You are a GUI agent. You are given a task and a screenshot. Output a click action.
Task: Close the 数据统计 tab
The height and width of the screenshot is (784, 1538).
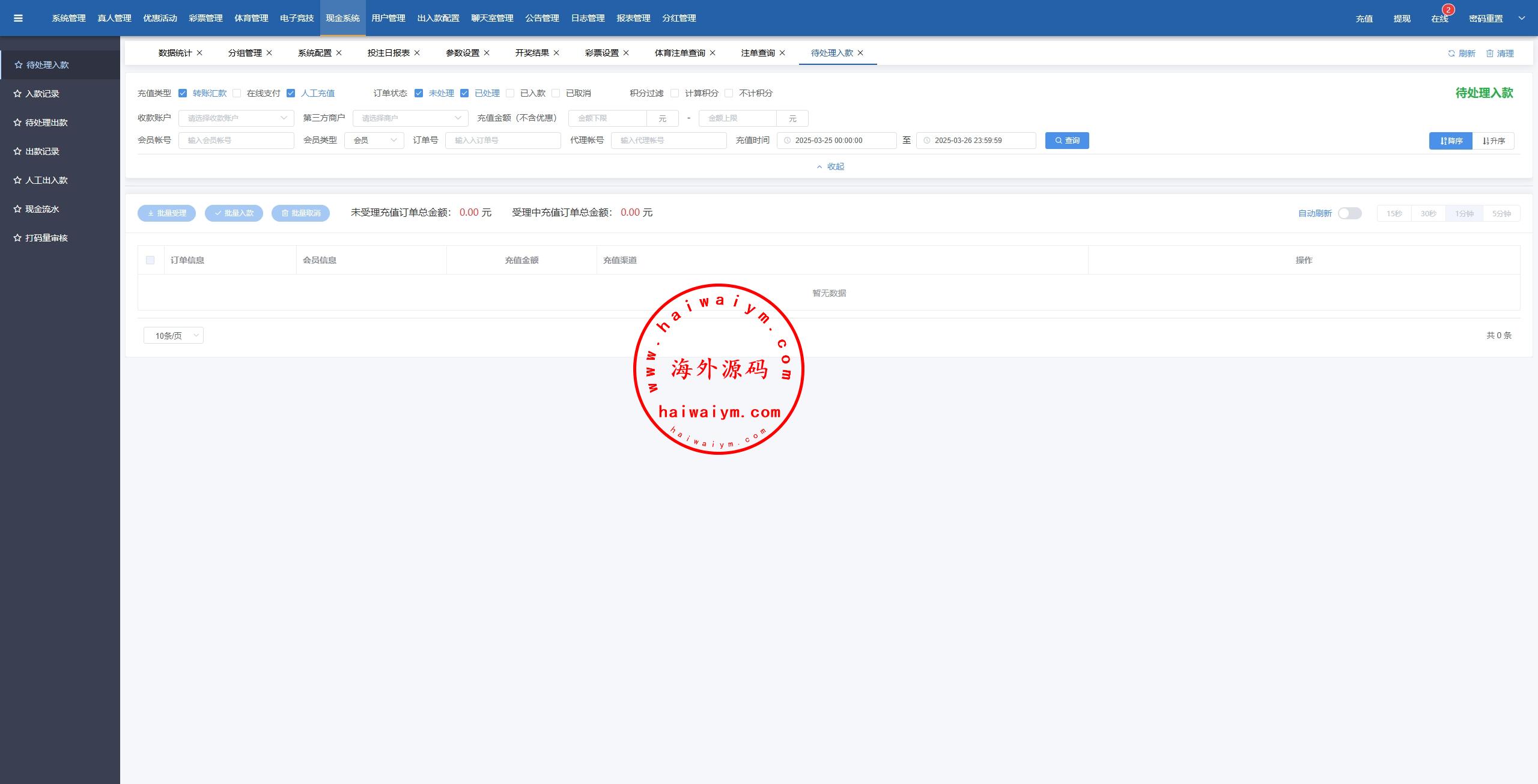pos(199,53)
